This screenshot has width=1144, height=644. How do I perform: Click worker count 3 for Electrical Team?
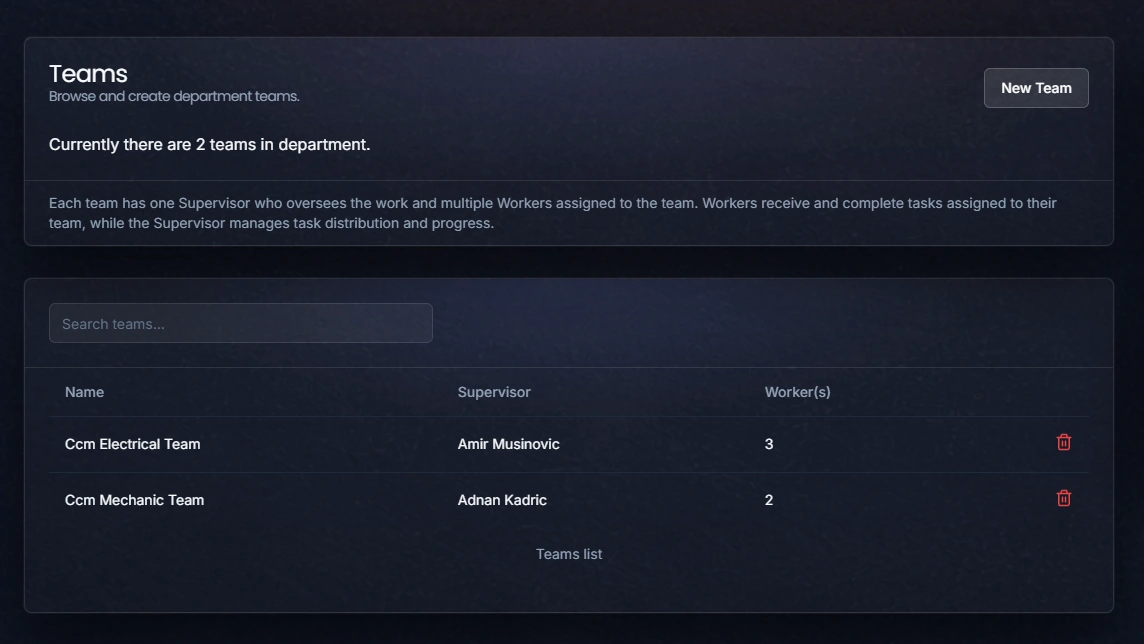pyautogui.click(x=769, y=444)
